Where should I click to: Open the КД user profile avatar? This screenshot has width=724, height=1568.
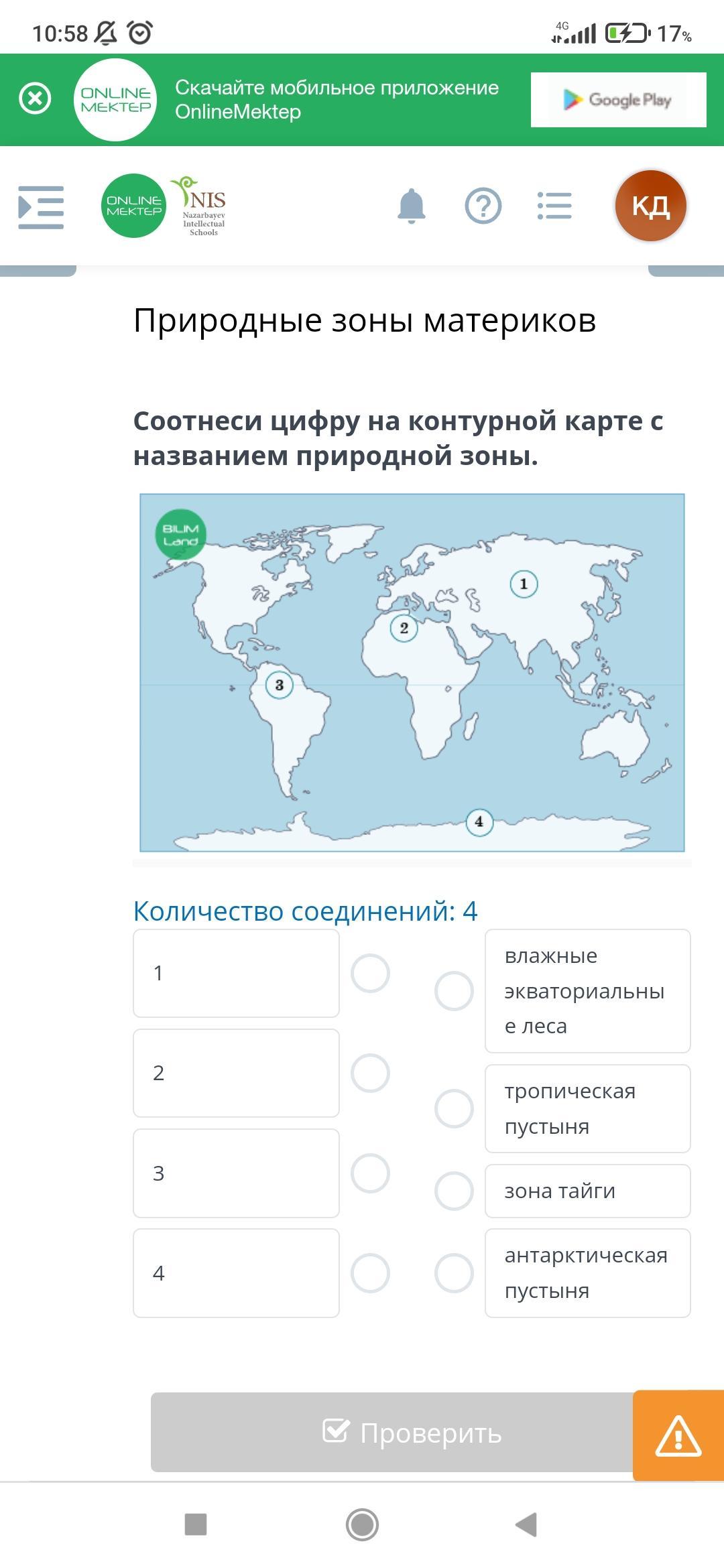651,206
